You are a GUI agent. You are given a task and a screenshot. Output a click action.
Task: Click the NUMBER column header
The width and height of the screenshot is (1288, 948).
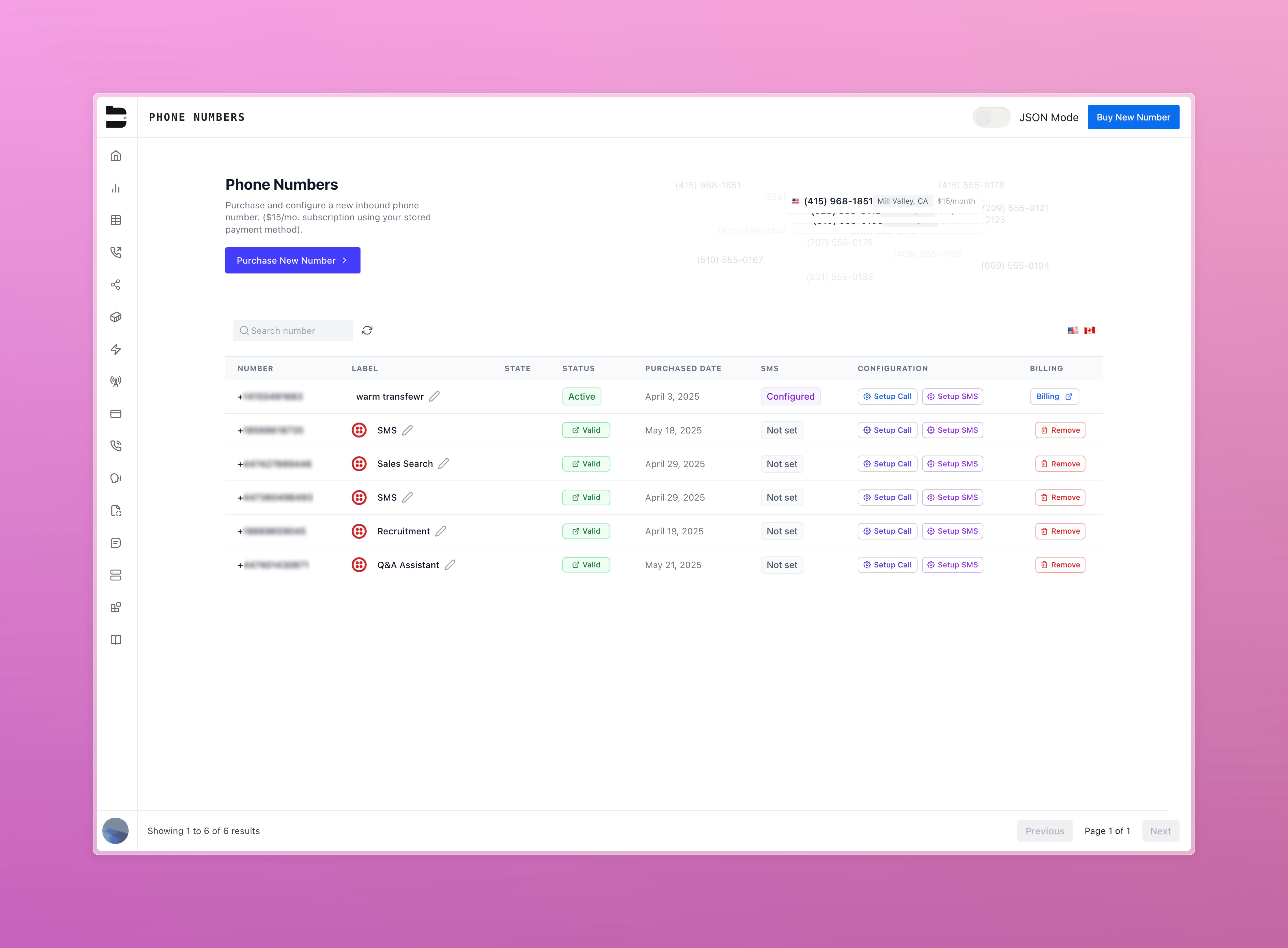[255, 368]
